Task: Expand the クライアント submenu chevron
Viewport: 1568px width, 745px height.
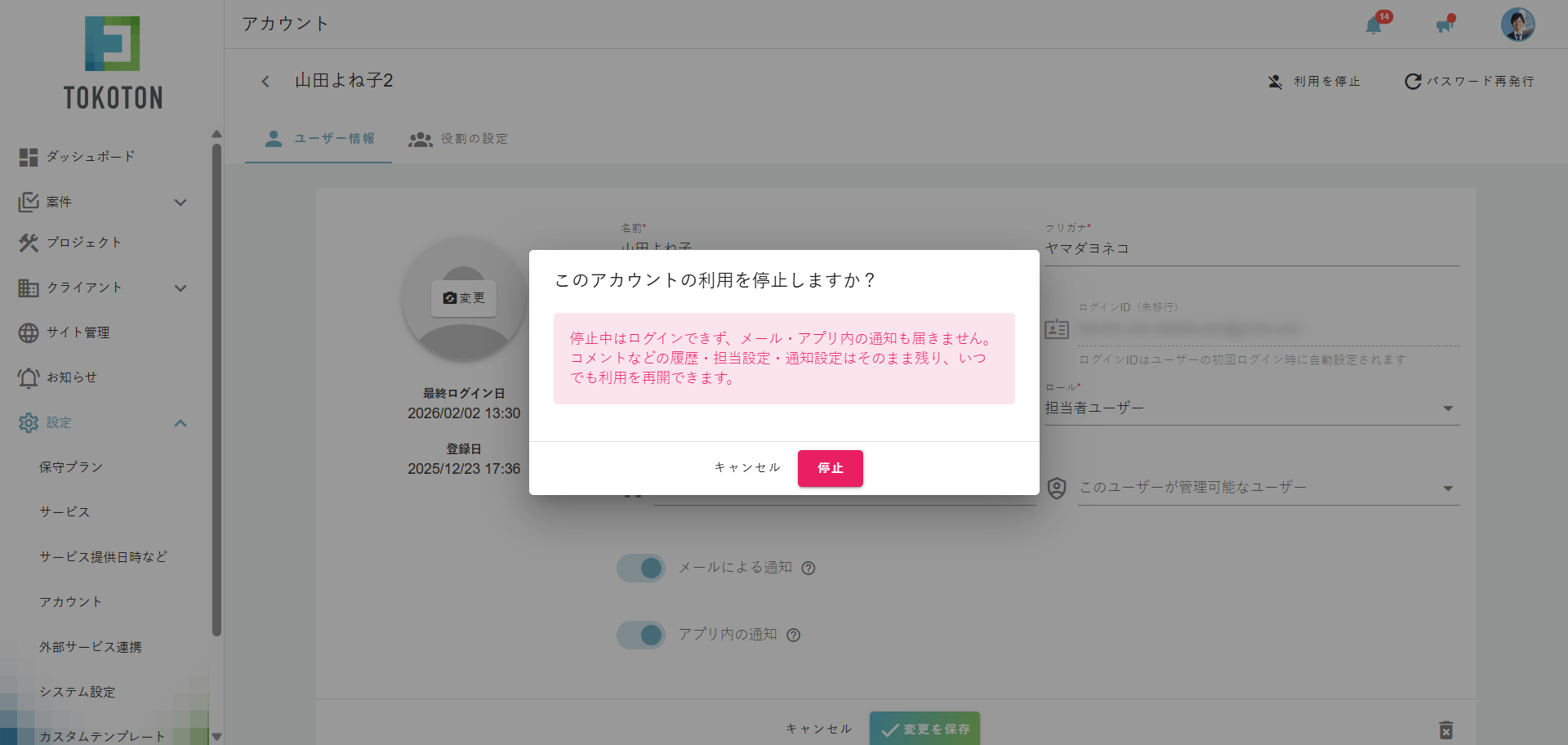Action: pyautogui.click(x=180, y=288)
